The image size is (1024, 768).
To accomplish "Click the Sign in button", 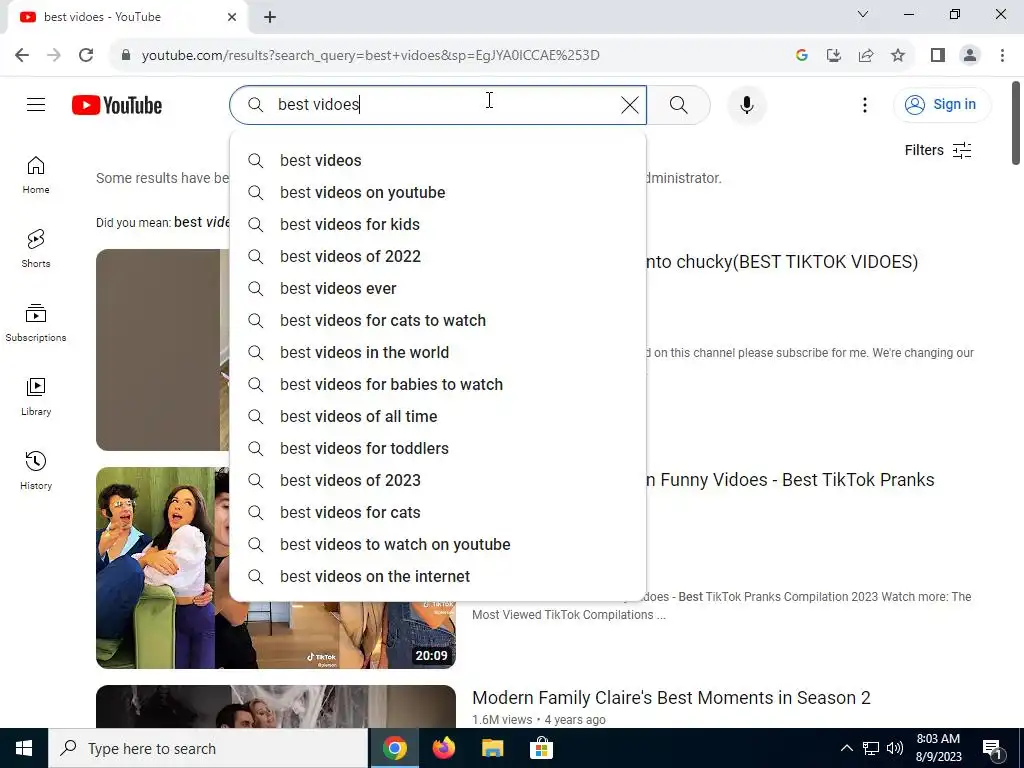I will coord(942,104).
